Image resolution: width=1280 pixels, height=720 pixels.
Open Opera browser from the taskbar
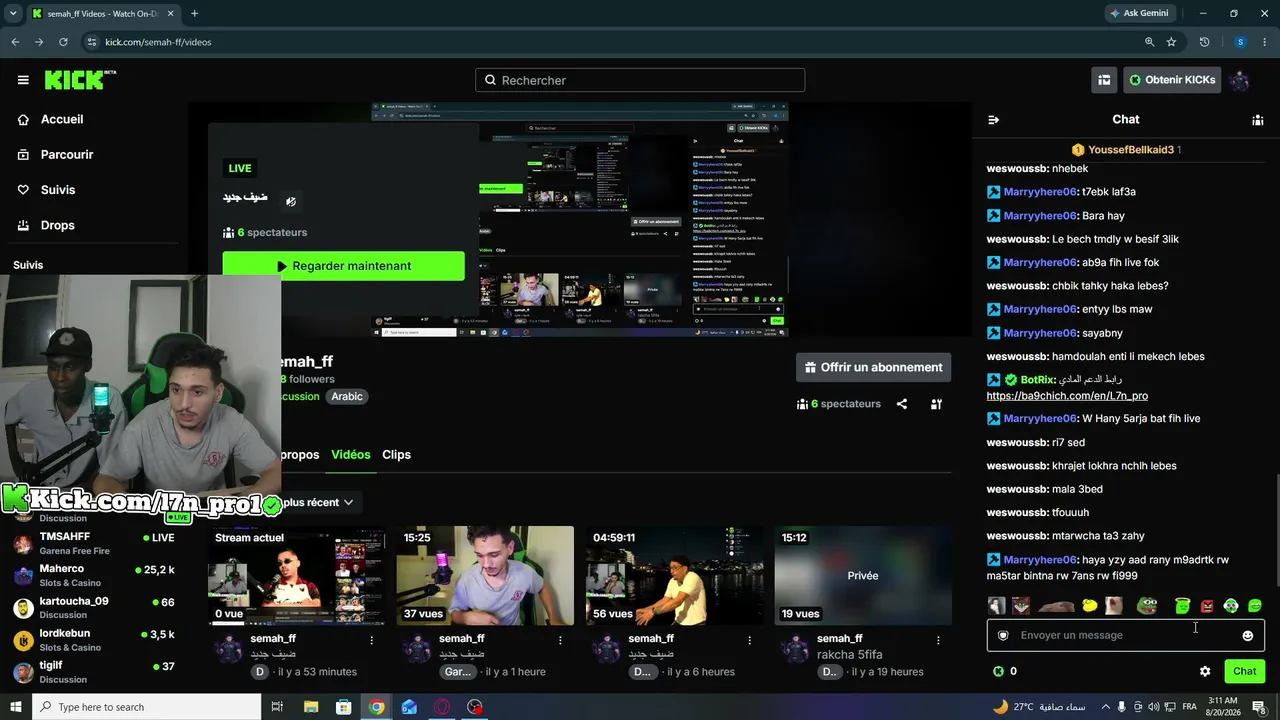pos(442,707)
